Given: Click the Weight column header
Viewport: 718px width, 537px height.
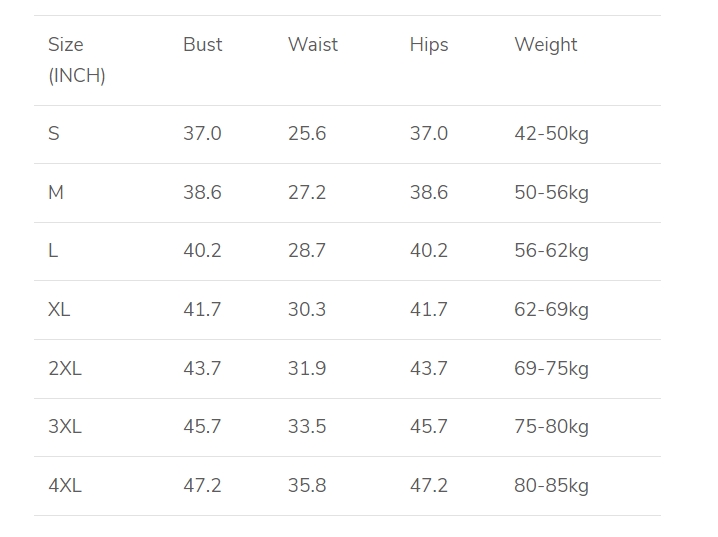Looking at the screenshot, I should point(546,45).
